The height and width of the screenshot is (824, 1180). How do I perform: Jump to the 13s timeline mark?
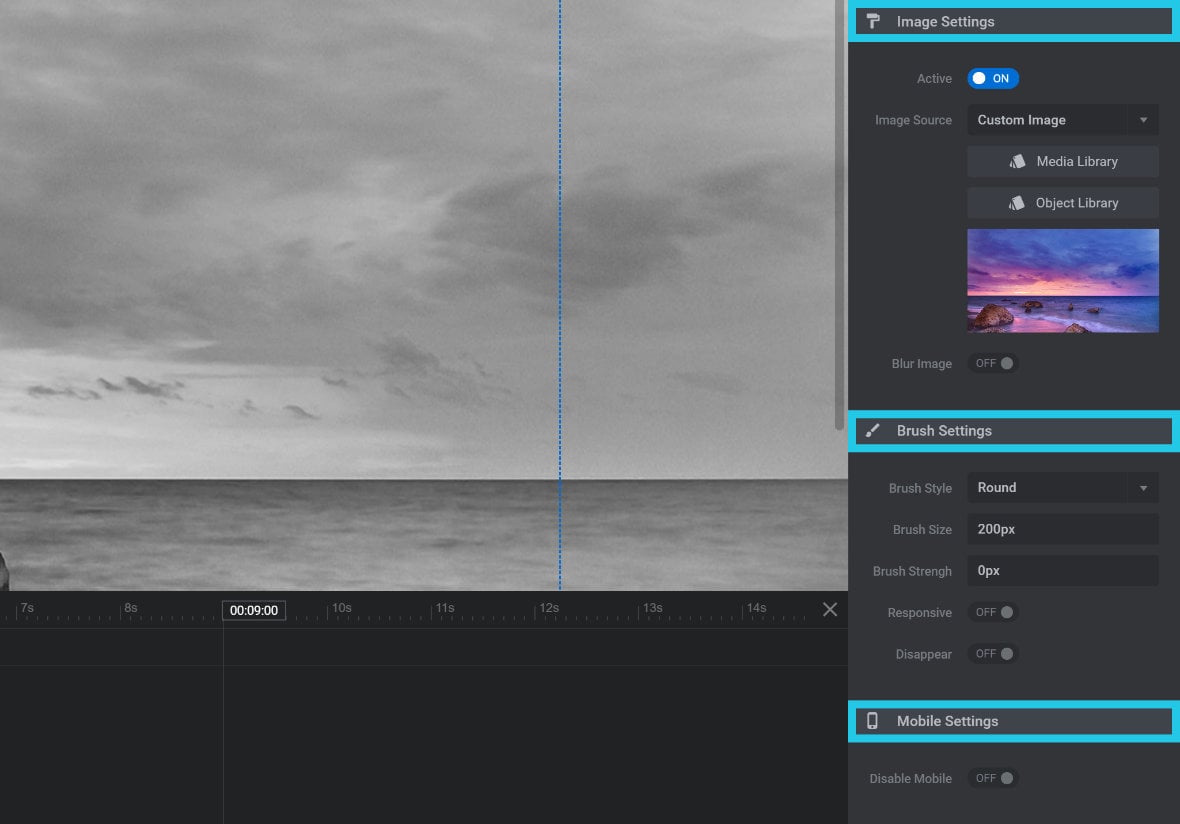pos(652,608)
